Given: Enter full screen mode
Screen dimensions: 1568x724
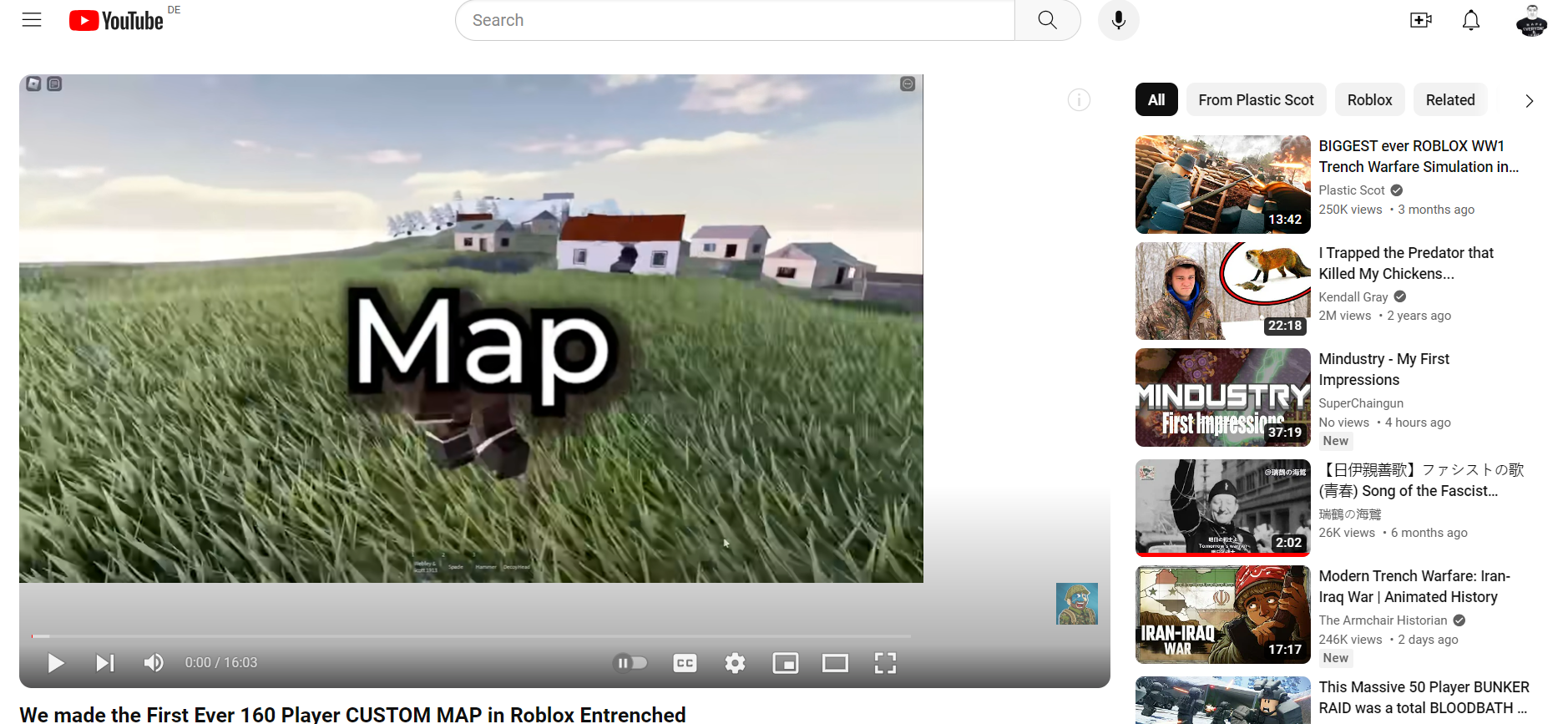Looking at the screenshot, I should [x=885, y=663].
